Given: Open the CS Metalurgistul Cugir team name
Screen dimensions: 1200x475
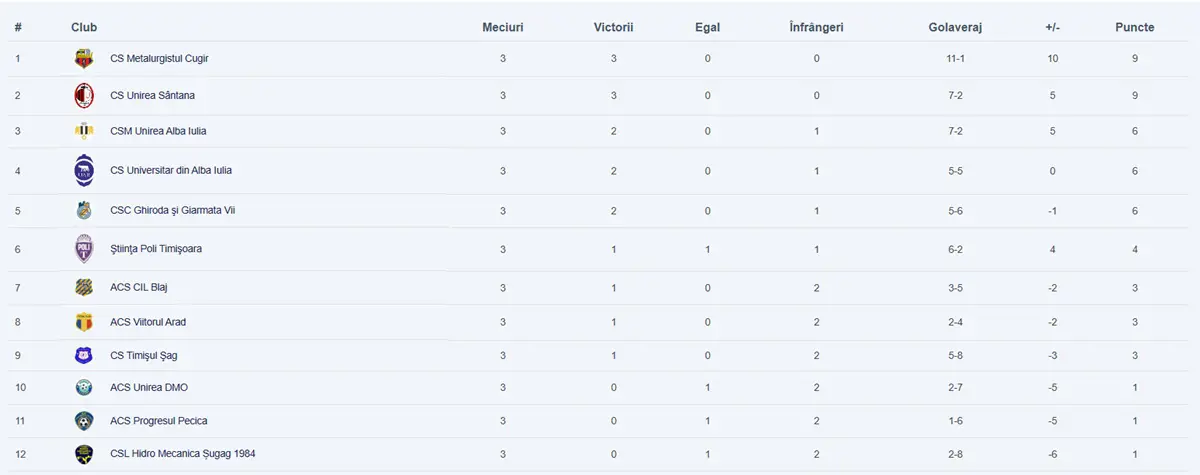Looking at the screenshot, I should click(159, 59).
